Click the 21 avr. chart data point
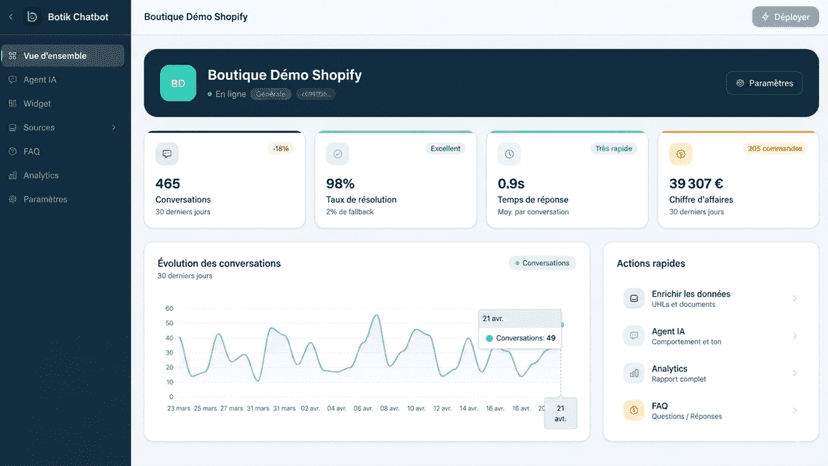The width and height of the screenshot is (828, 466). [562, 324]
